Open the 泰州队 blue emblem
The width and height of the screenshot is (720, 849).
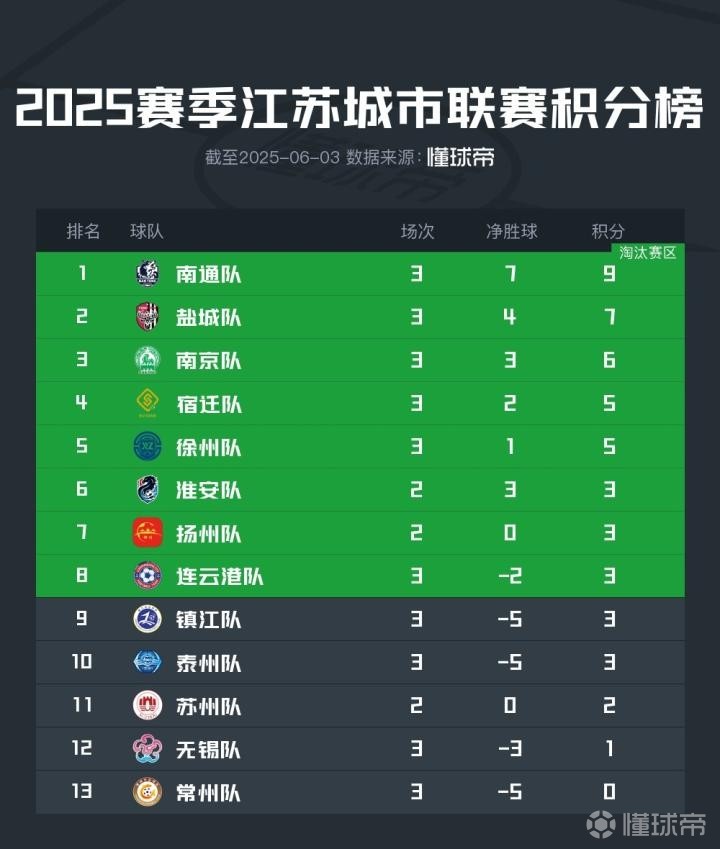(x=147, y=662)
